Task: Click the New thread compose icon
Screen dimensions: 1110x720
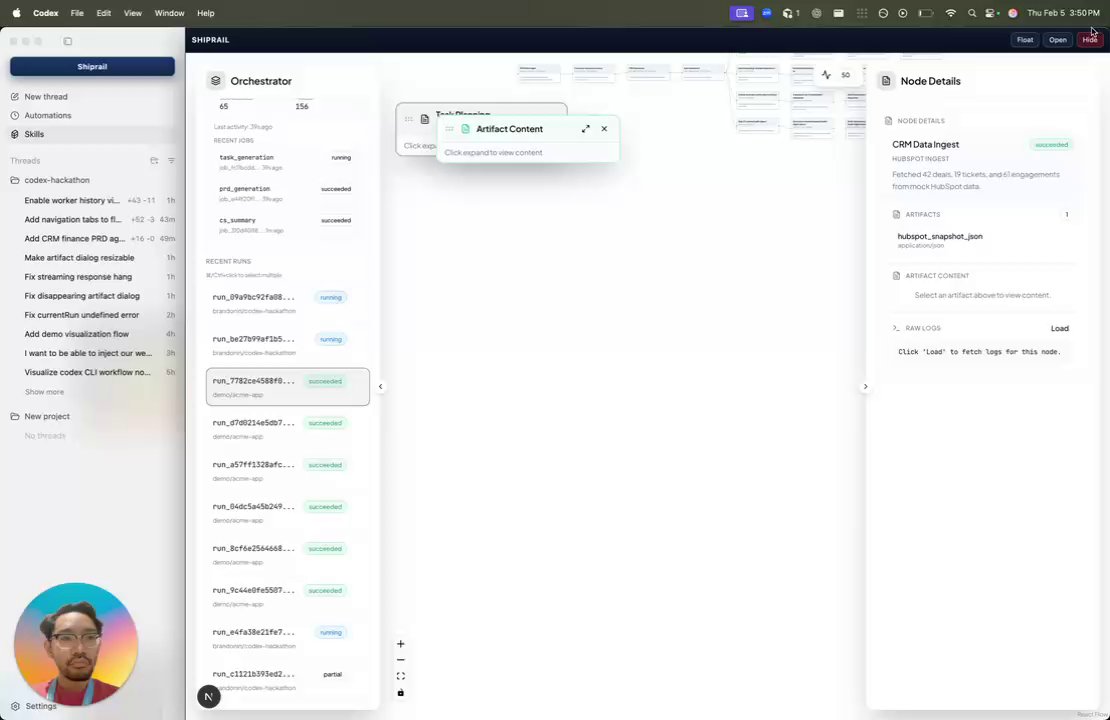Action: 15,96
